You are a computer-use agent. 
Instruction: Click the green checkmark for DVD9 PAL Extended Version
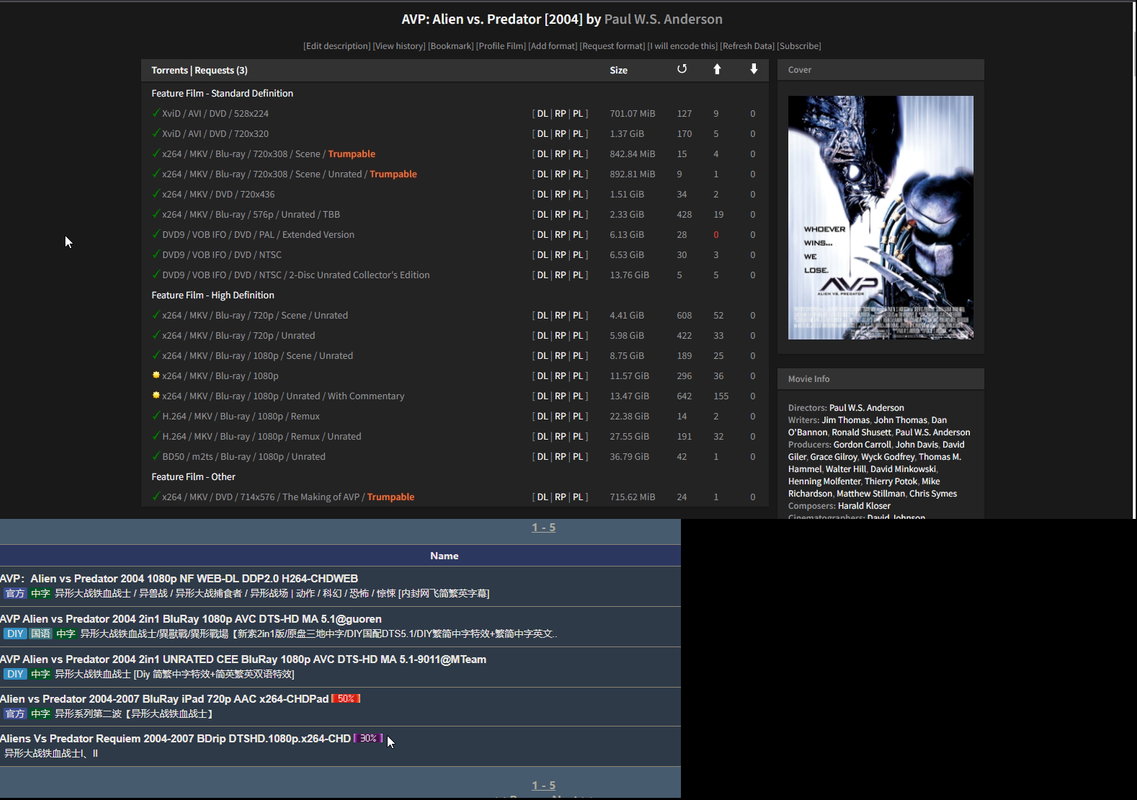click(156, 234)
